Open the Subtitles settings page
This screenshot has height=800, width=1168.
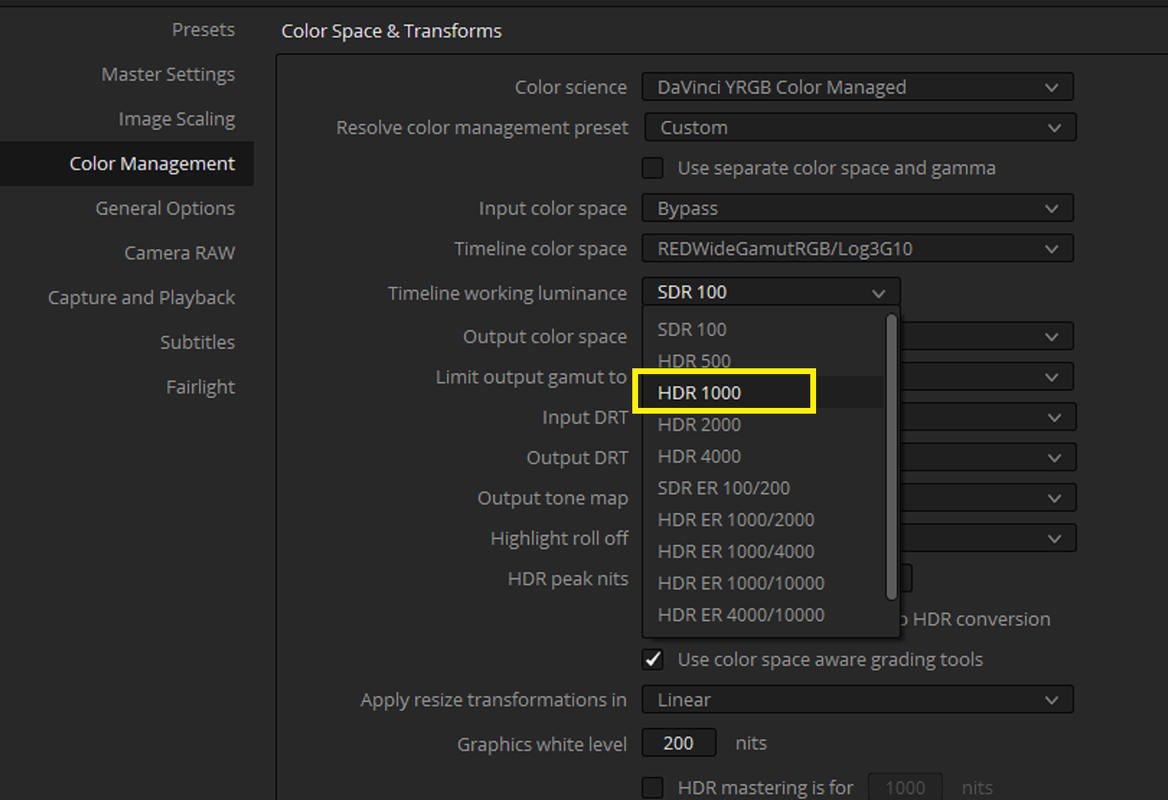pos(197,343)
